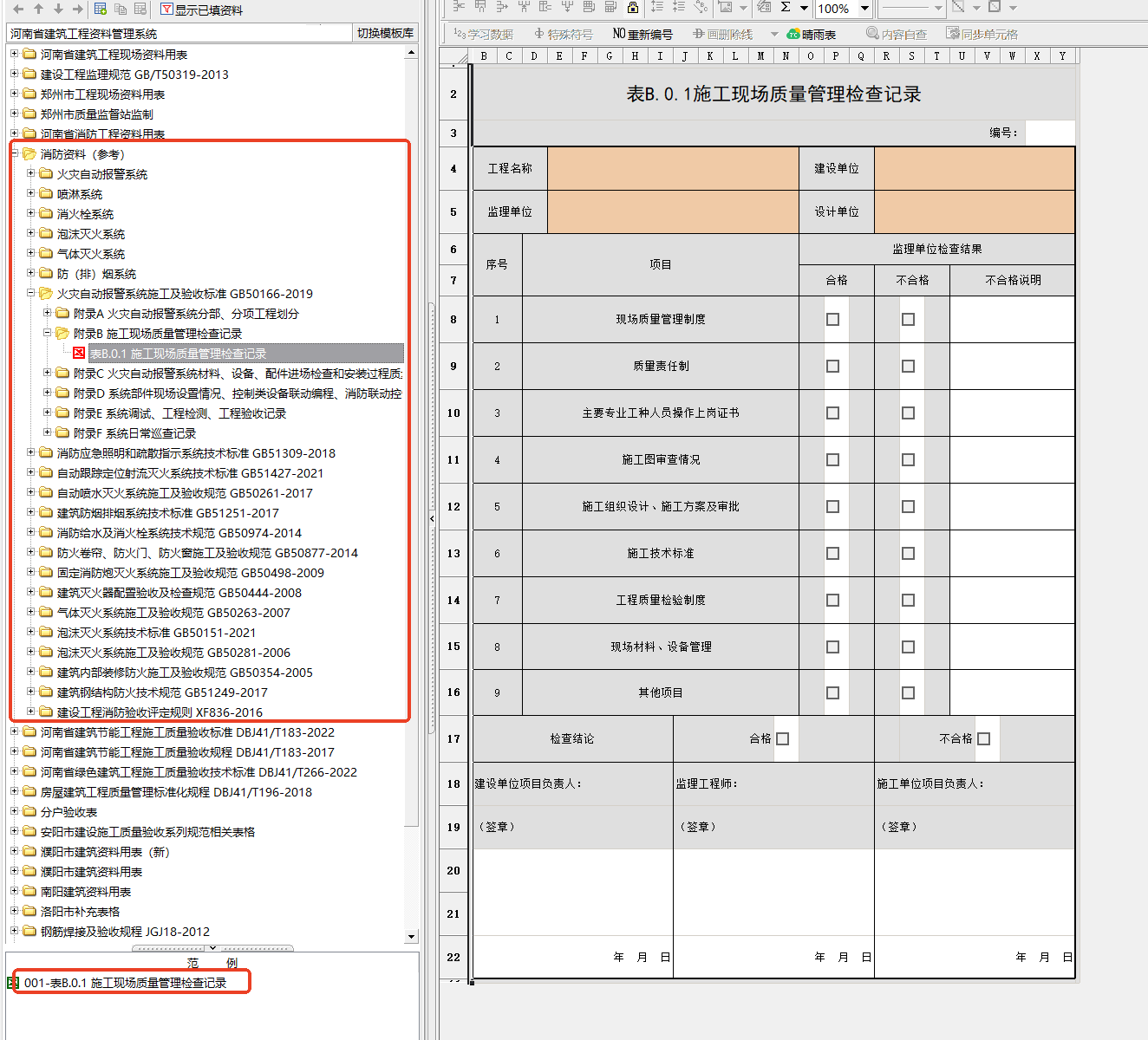Screen dimensions: 1148x1040
Task: Collapse the 消防资料（参考）folder
Action: pyautogui.click(x=15, y=153)
